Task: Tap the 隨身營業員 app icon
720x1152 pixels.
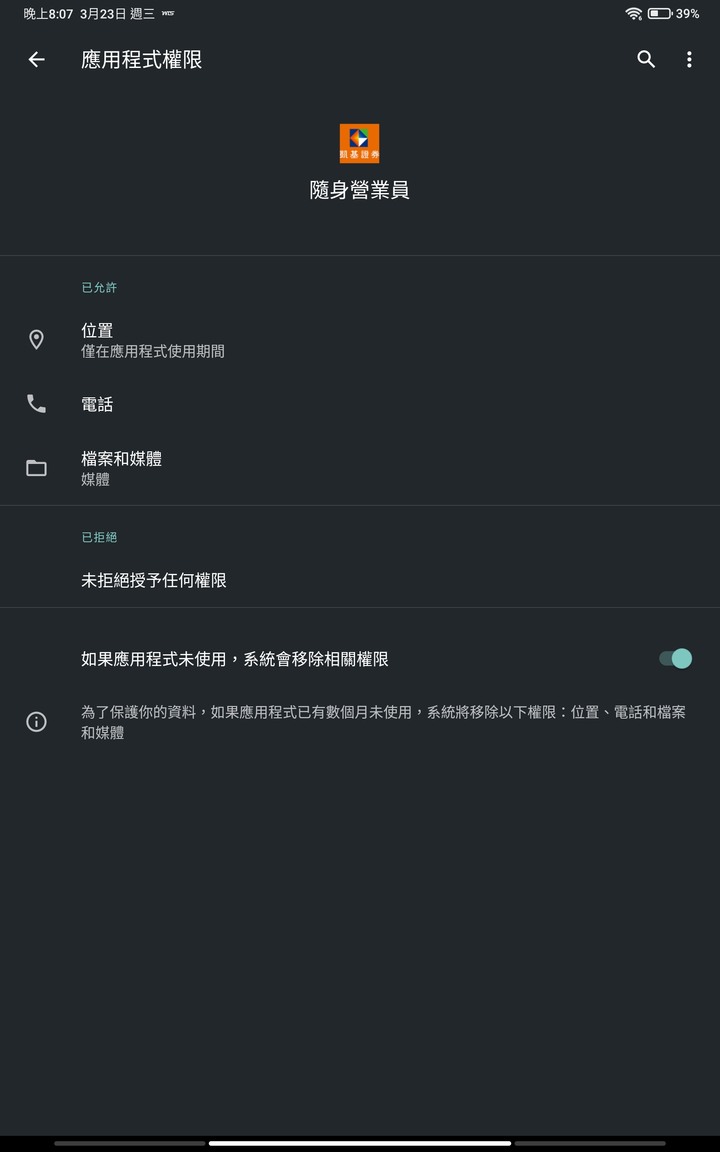Action: coord(359,143)
